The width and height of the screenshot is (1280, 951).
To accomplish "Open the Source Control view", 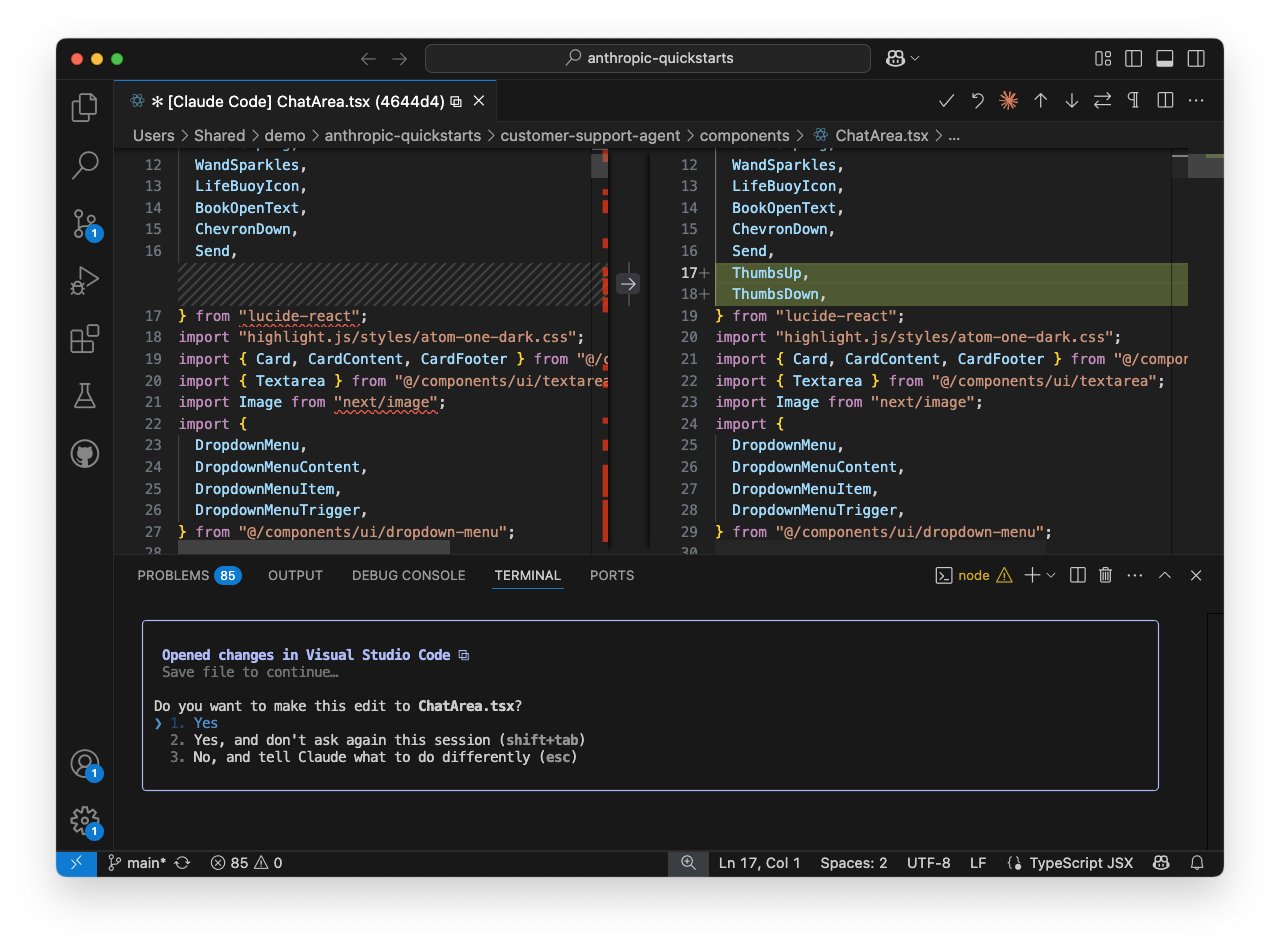I will 84,224.
